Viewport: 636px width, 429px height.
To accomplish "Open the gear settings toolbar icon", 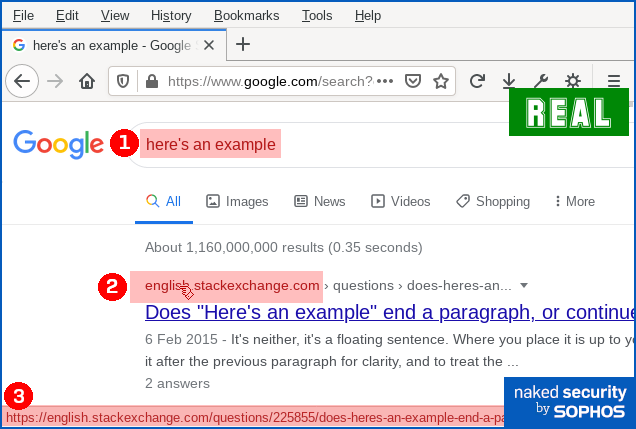I will pyautogui.click(x=573, y=81).
